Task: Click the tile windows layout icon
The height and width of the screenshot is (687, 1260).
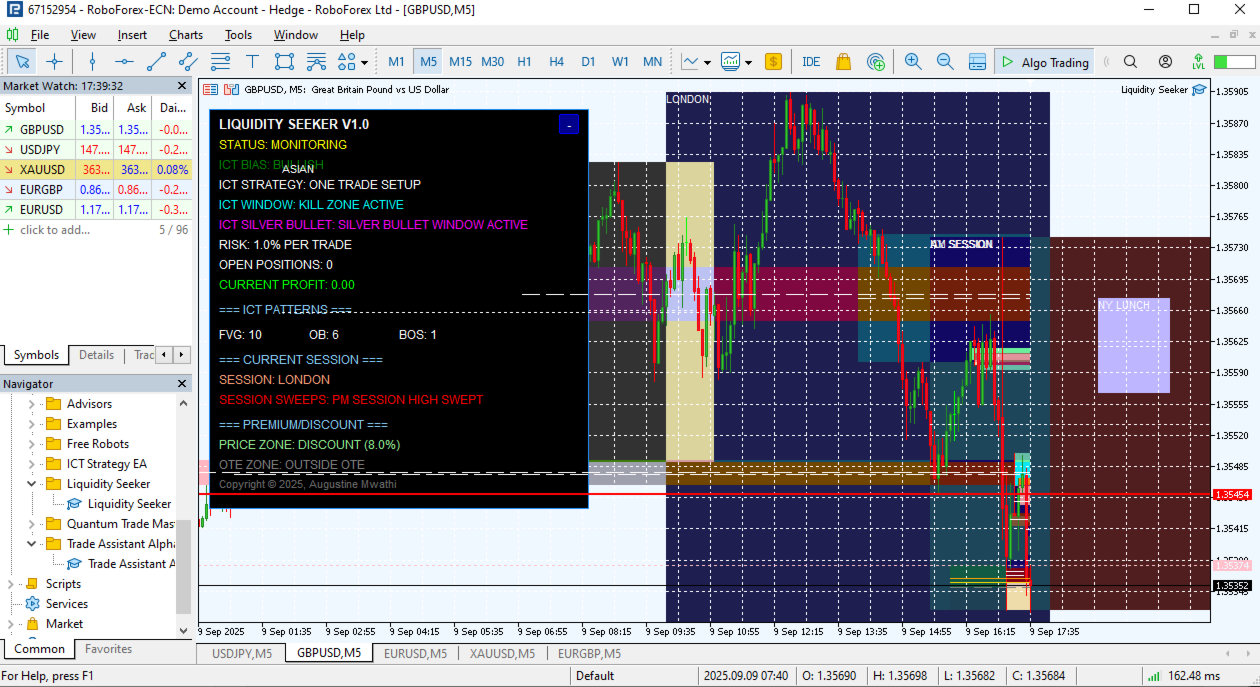Action: click(x=977, y=61)
